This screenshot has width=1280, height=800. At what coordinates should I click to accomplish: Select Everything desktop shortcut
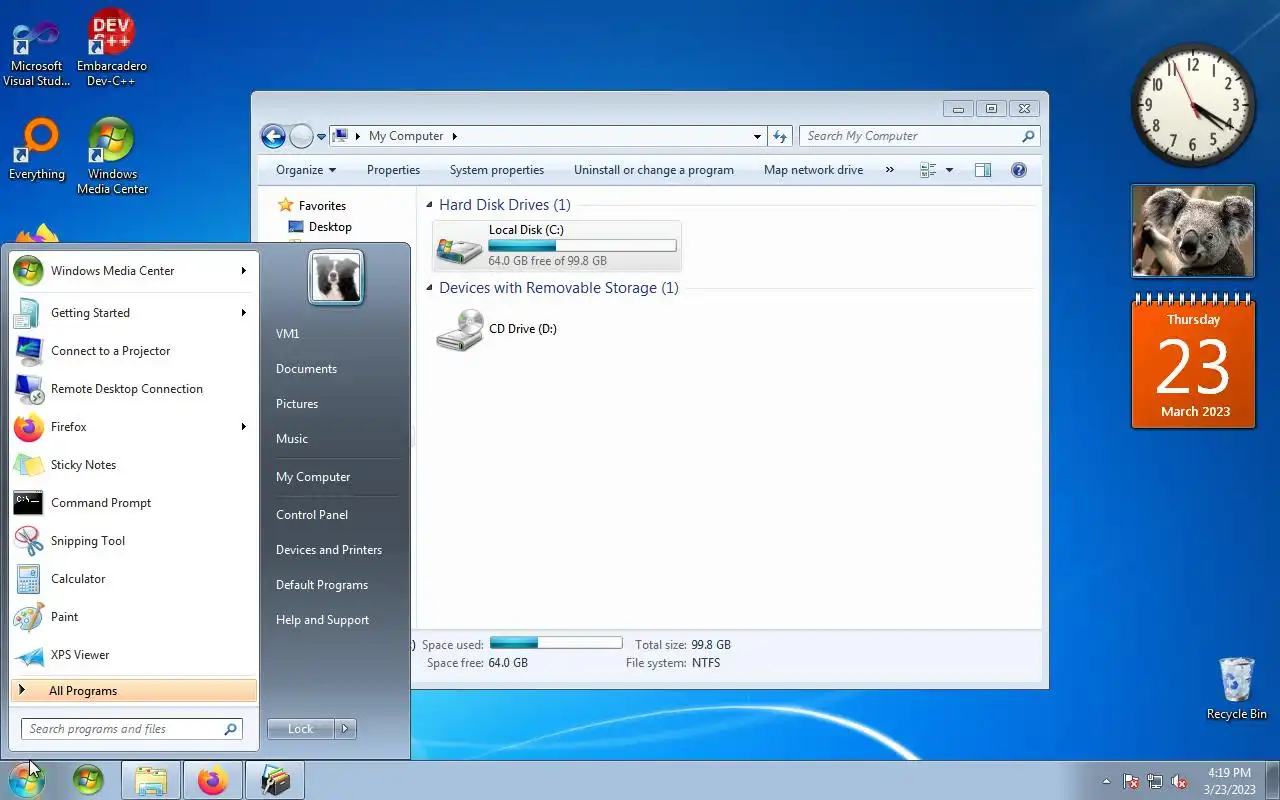pyautogui.click(x=37, y=150)
